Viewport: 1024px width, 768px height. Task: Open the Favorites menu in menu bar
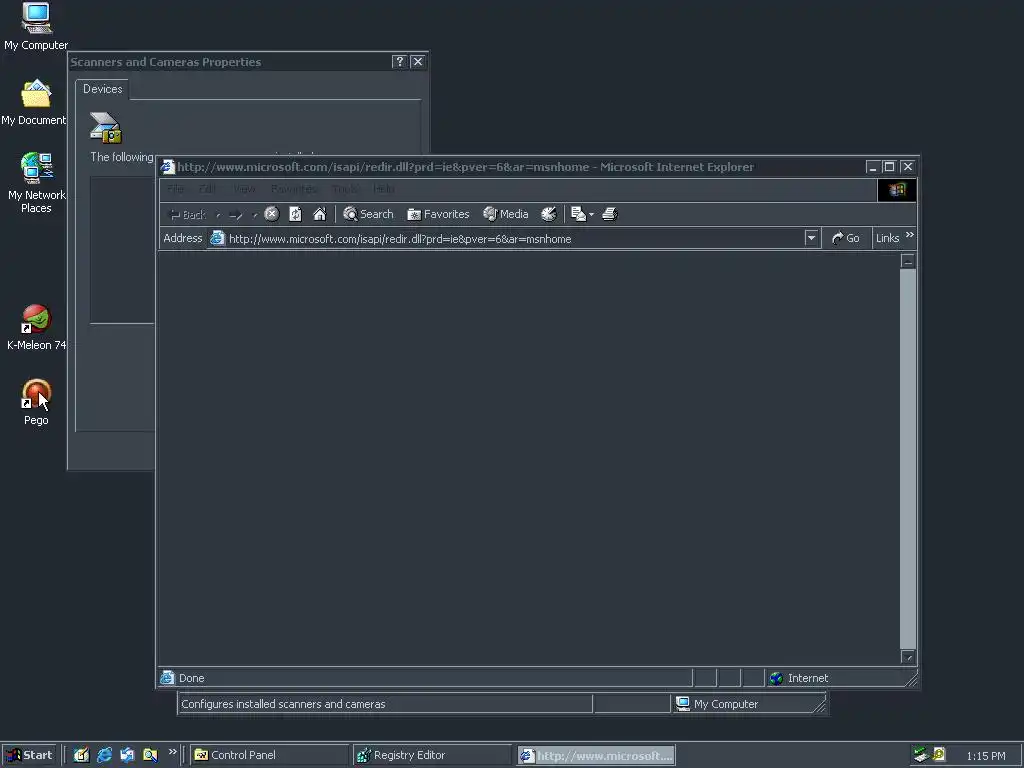(294, 189)
